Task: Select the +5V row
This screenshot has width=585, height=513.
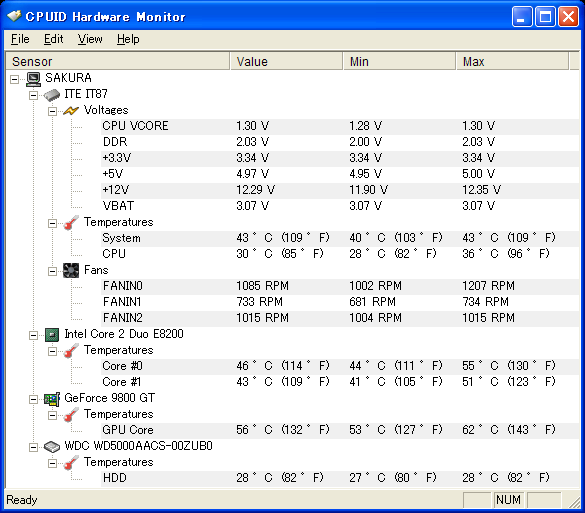Action: pyautogui.click(x=340, y=174)
